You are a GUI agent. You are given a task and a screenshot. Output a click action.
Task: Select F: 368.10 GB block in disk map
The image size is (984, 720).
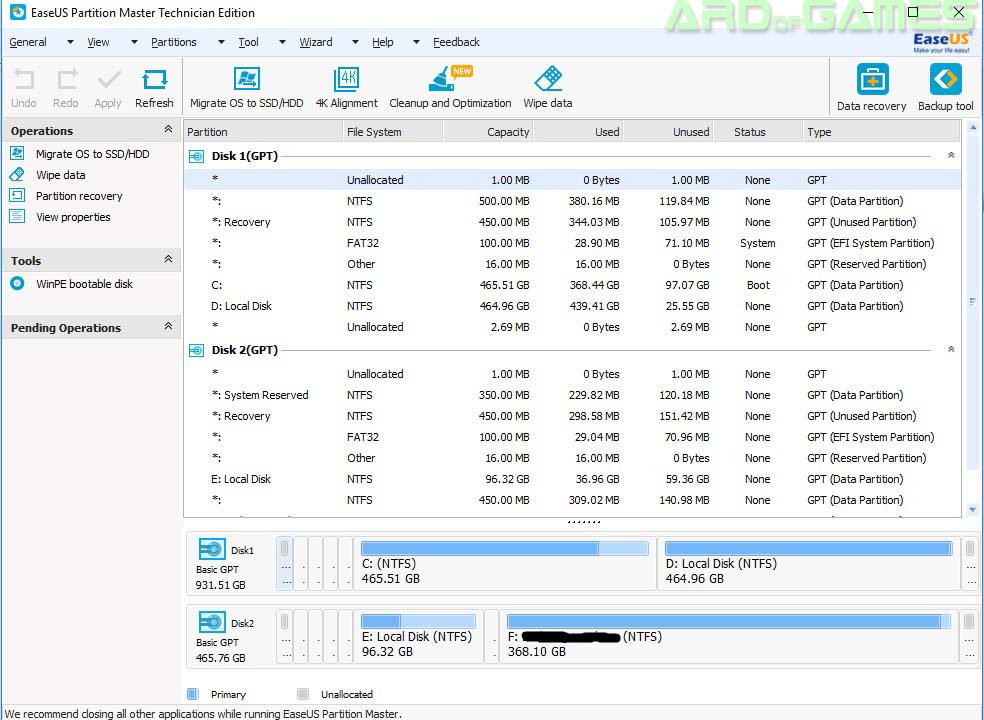click(729, 637)
